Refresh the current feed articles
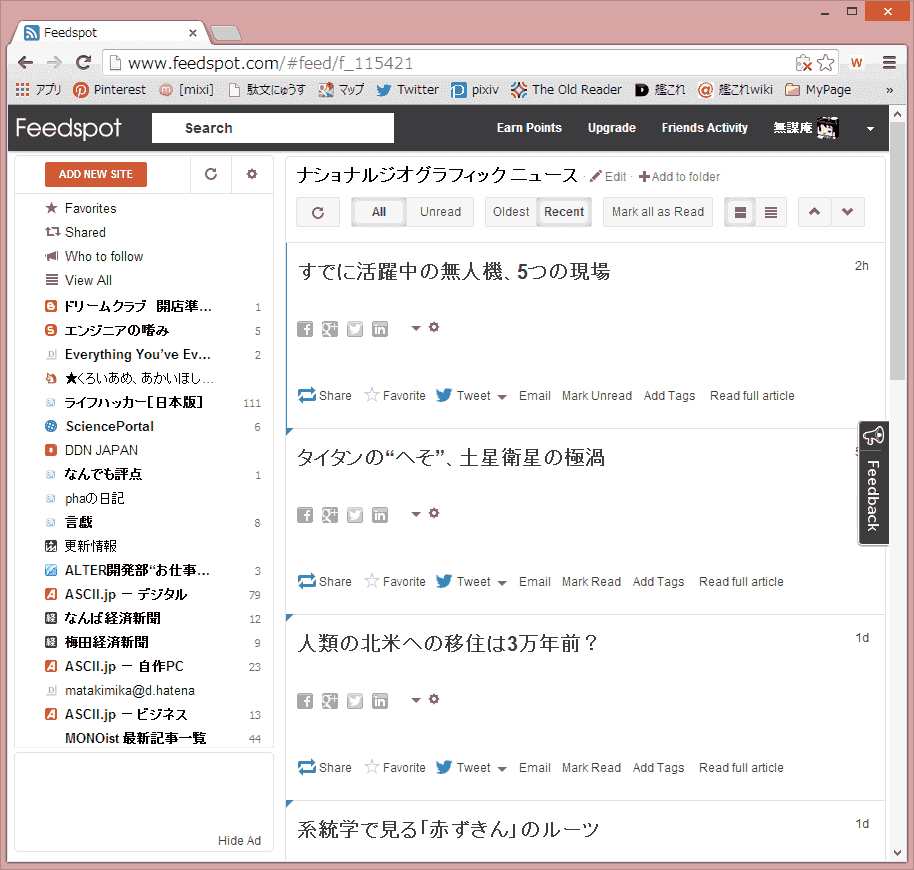Screen dimensions: 914x870 click(x=318, y=212)
